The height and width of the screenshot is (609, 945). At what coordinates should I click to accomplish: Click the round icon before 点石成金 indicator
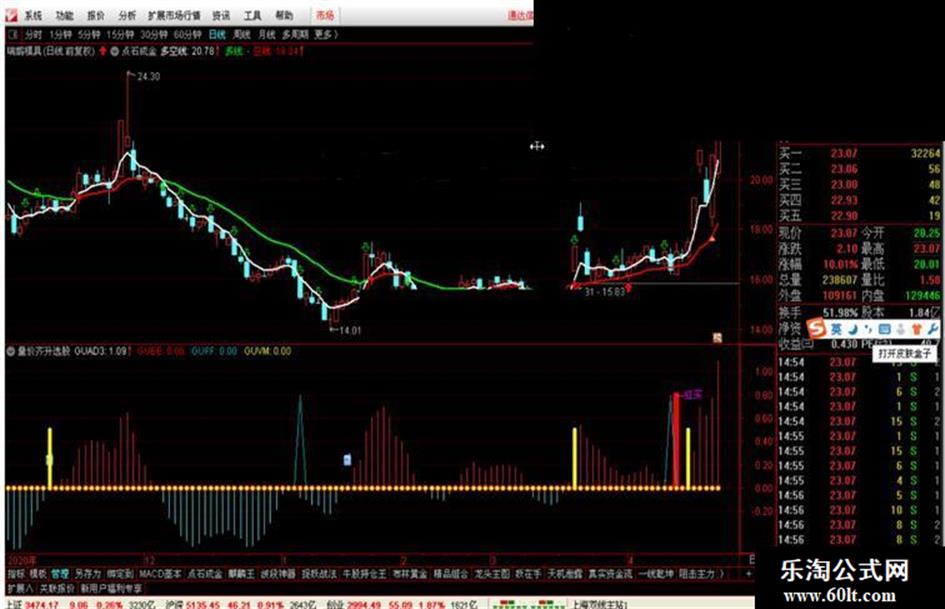click(115, 52)
